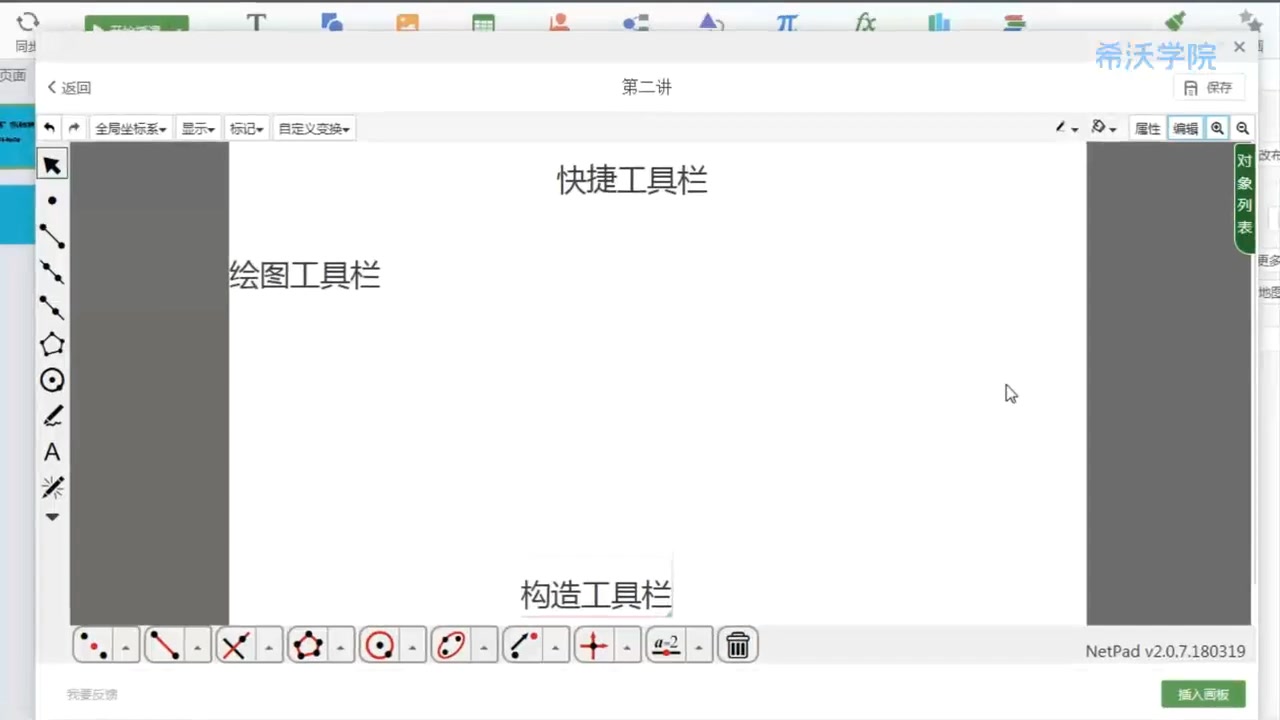Click the 插入画板 green button

(x=1203, y=694)
